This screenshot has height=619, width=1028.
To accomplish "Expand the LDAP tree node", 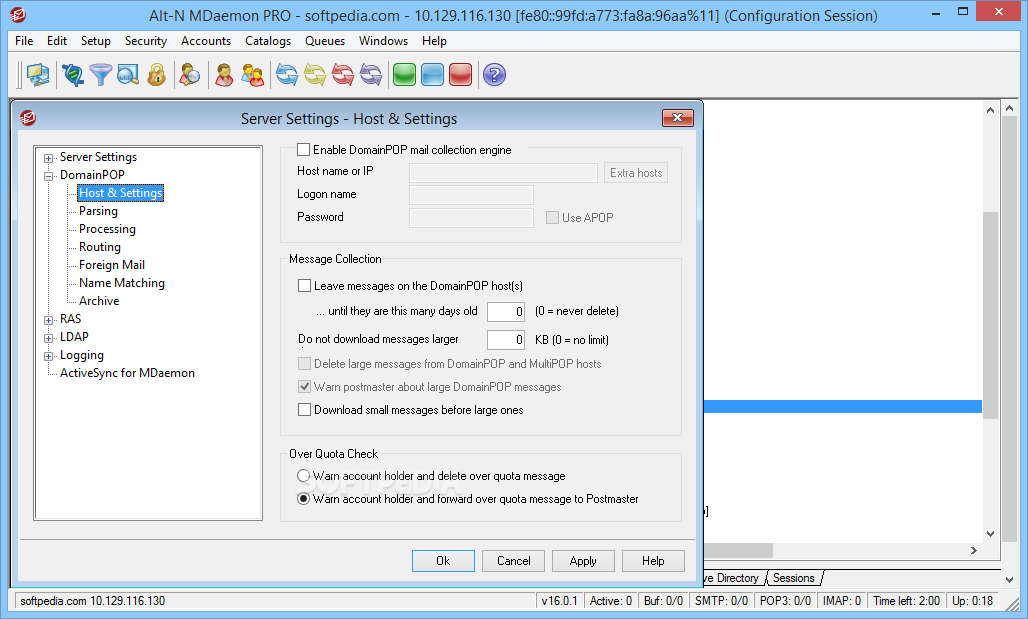I will [x=49, y=338].
